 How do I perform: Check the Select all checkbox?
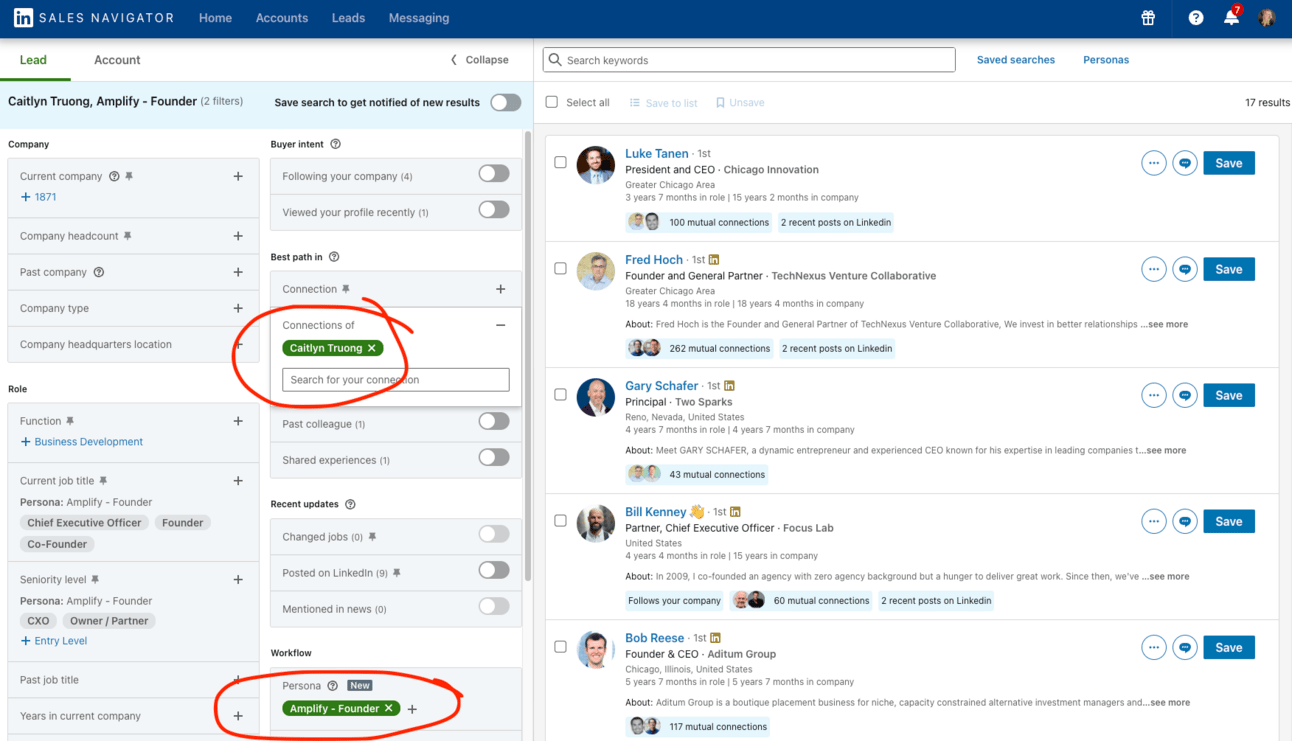point(551,102)
